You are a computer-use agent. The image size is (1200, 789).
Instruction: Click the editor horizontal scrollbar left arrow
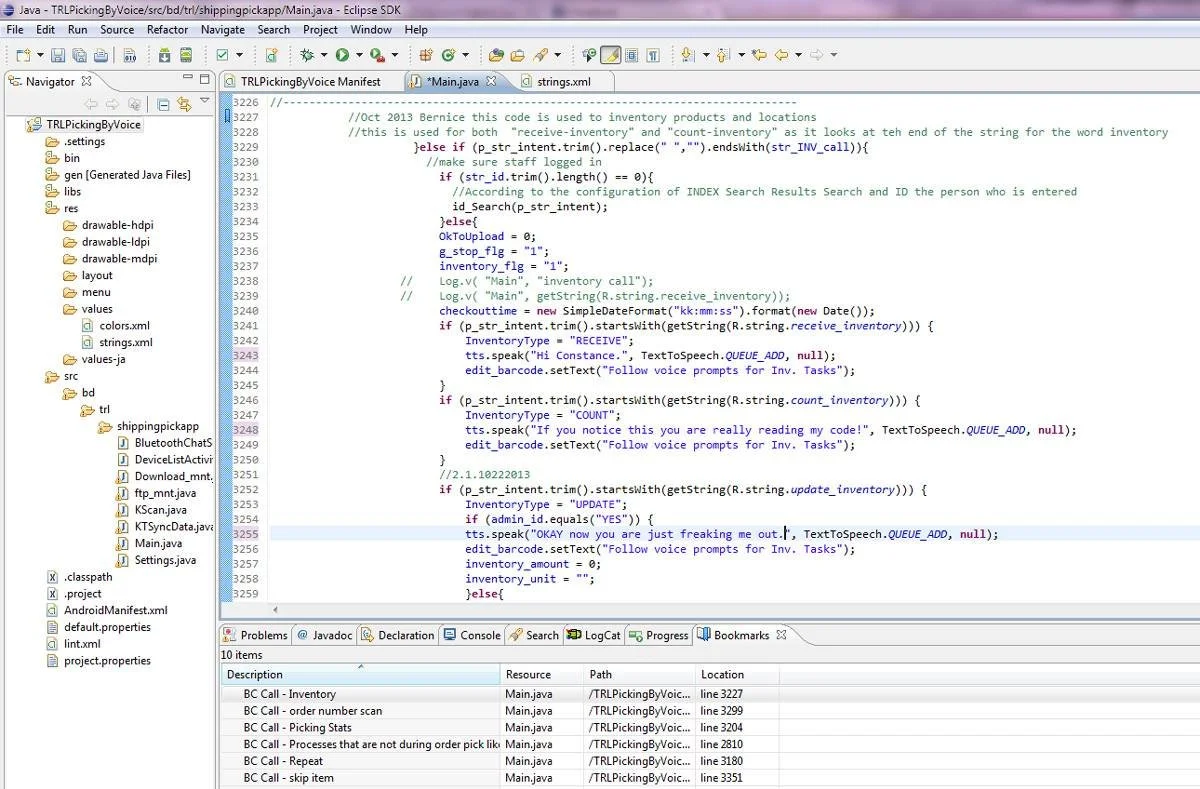tap(276, 609)
